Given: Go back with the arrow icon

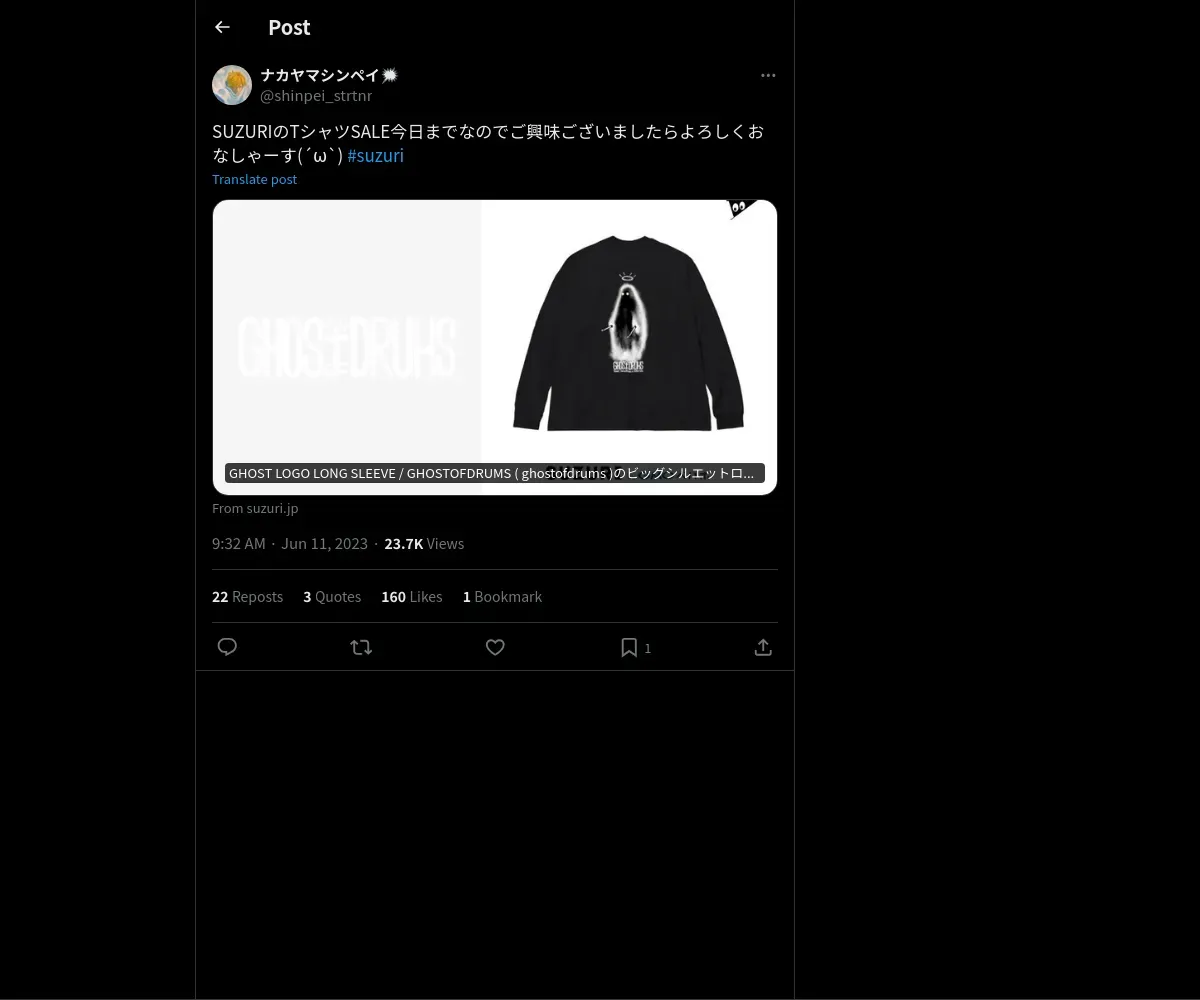Looking at the screenshot, I should [x=222, y=27].
